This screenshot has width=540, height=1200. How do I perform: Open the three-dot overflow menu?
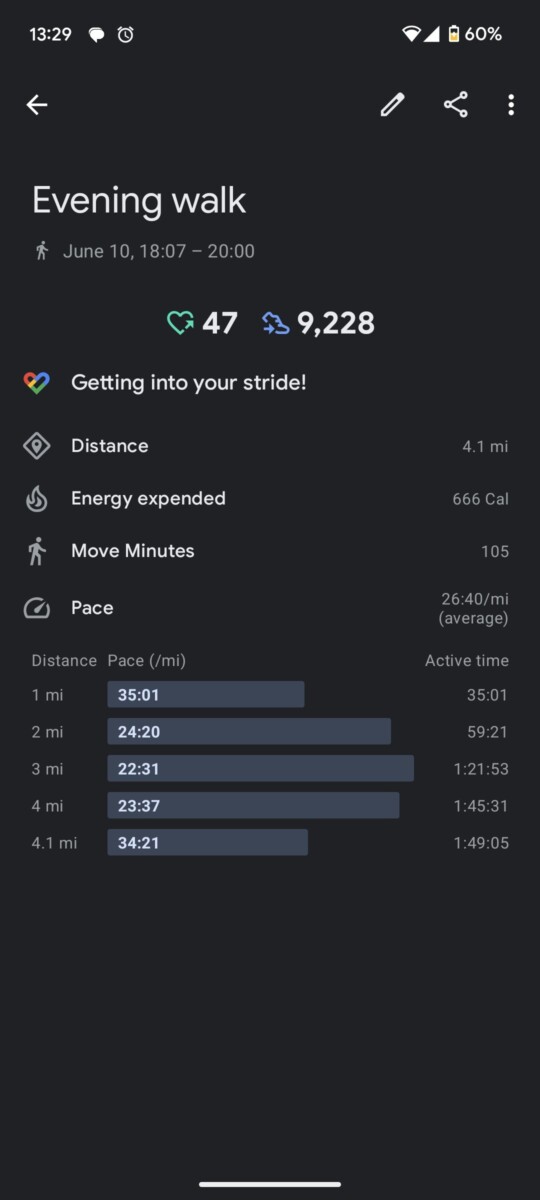[511, 105]
